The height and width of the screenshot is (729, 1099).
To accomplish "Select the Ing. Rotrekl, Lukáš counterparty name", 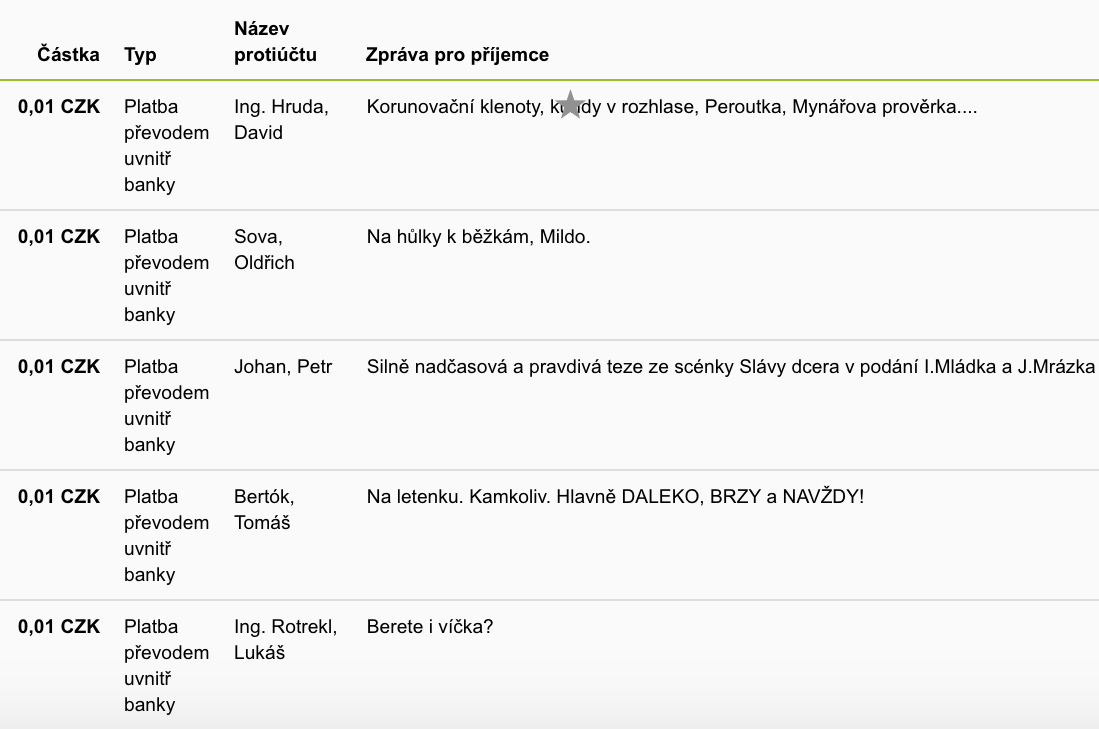I will 285,639.
